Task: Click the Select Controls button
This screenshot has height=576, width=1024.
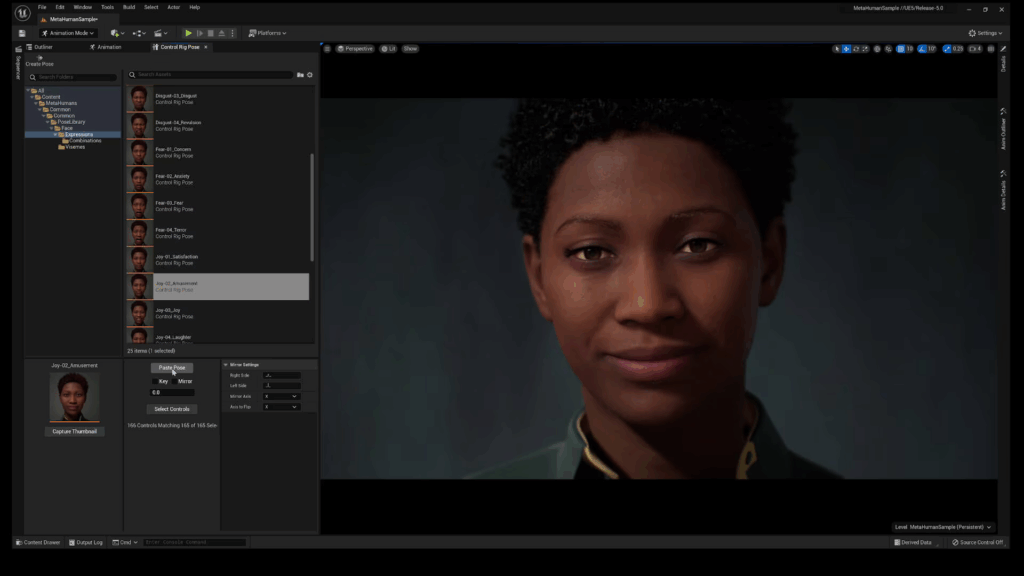Action: [x=171, y=408]
